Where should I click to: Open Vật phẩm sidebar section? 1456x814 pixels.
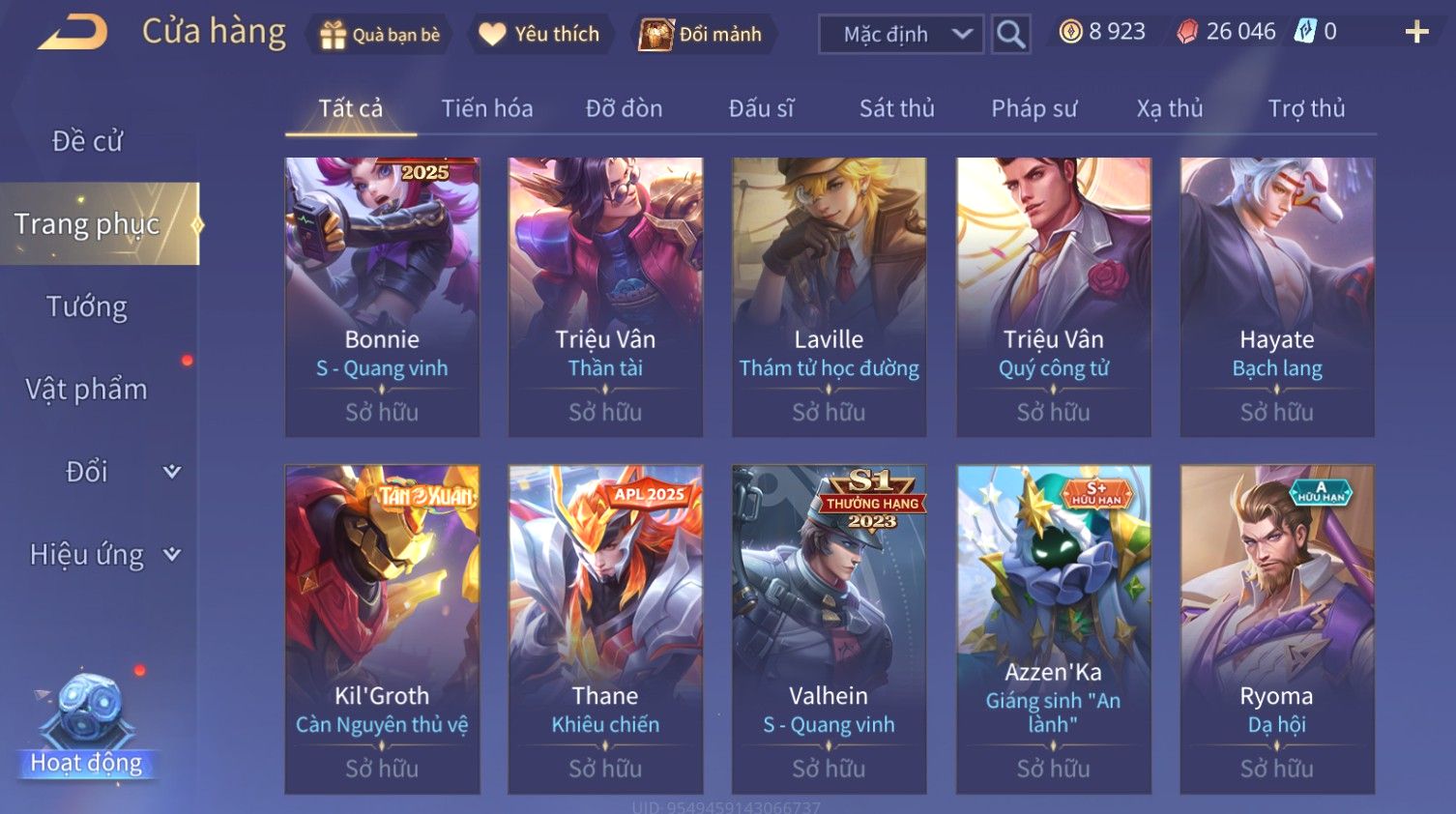pos(87,390)
